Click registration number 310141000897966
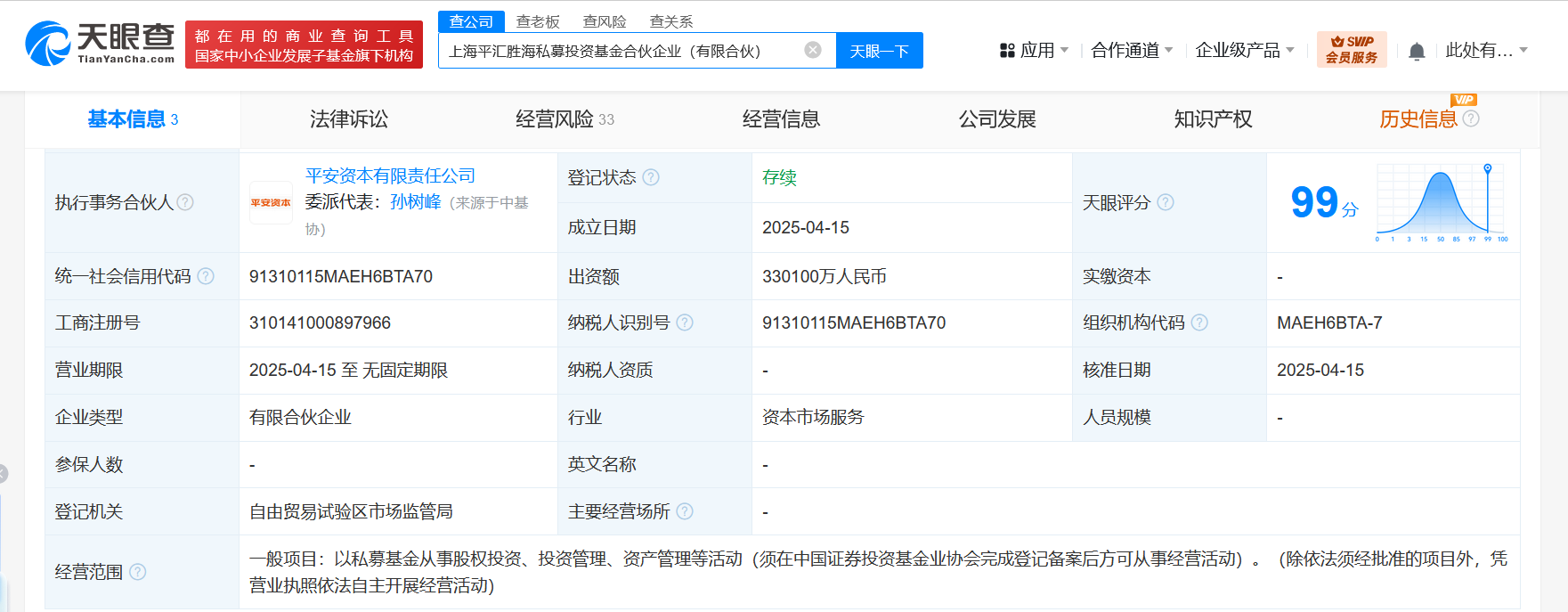 click(x=320, y=322)
